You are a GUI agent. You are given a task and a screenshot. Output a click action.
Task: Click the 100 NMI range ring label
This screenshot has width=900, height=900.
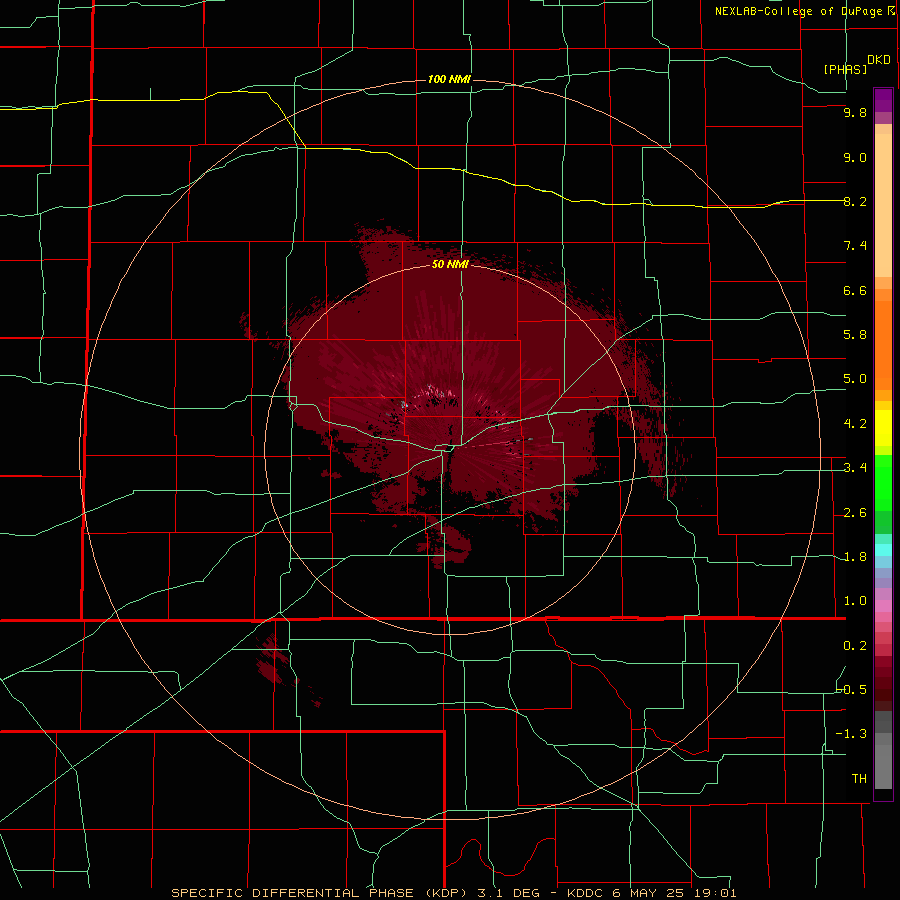click(x=449, y=79)
